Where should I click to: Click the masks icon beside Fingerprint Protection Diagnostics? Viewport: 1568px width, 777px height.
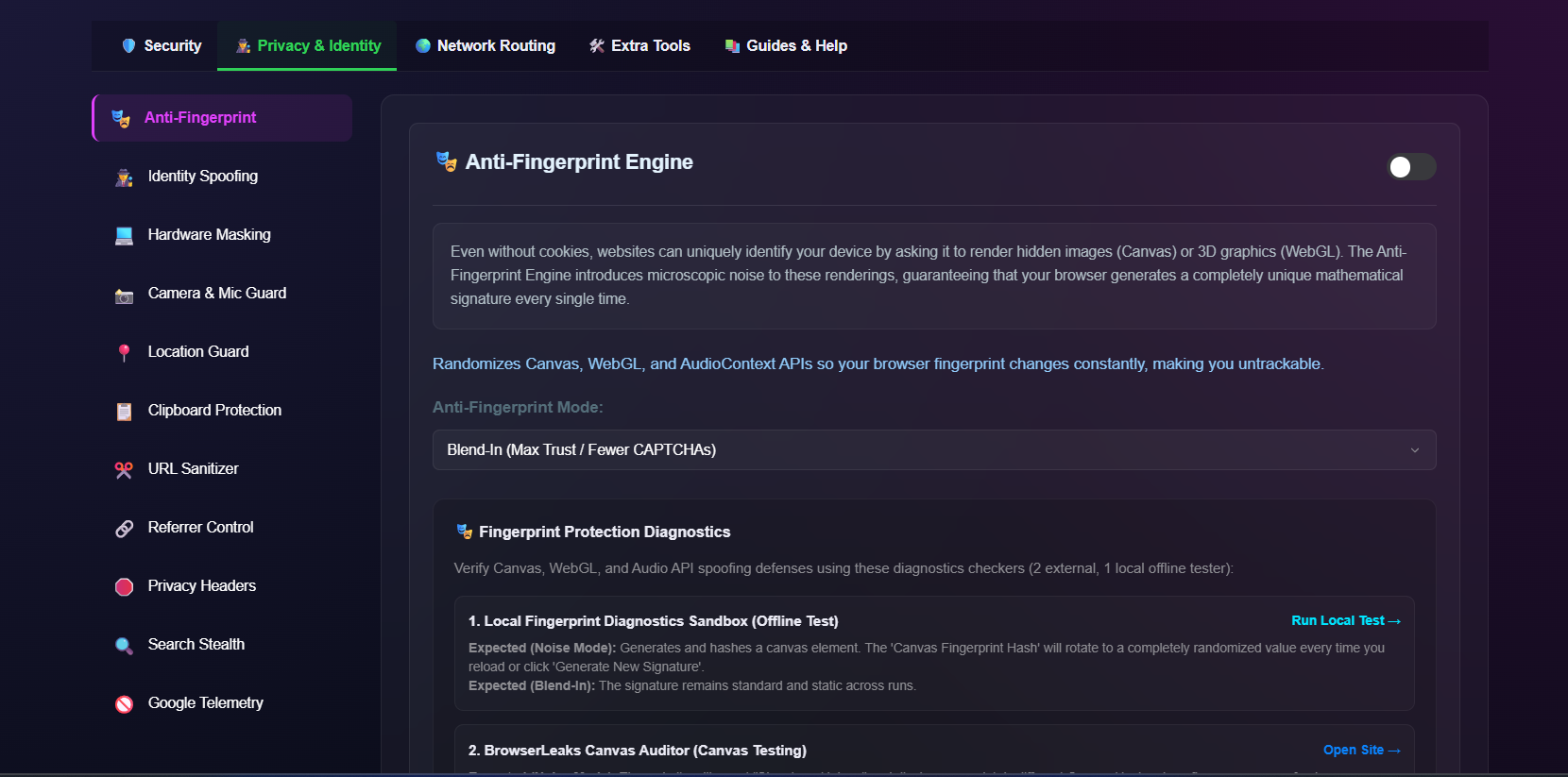(464, 532)
